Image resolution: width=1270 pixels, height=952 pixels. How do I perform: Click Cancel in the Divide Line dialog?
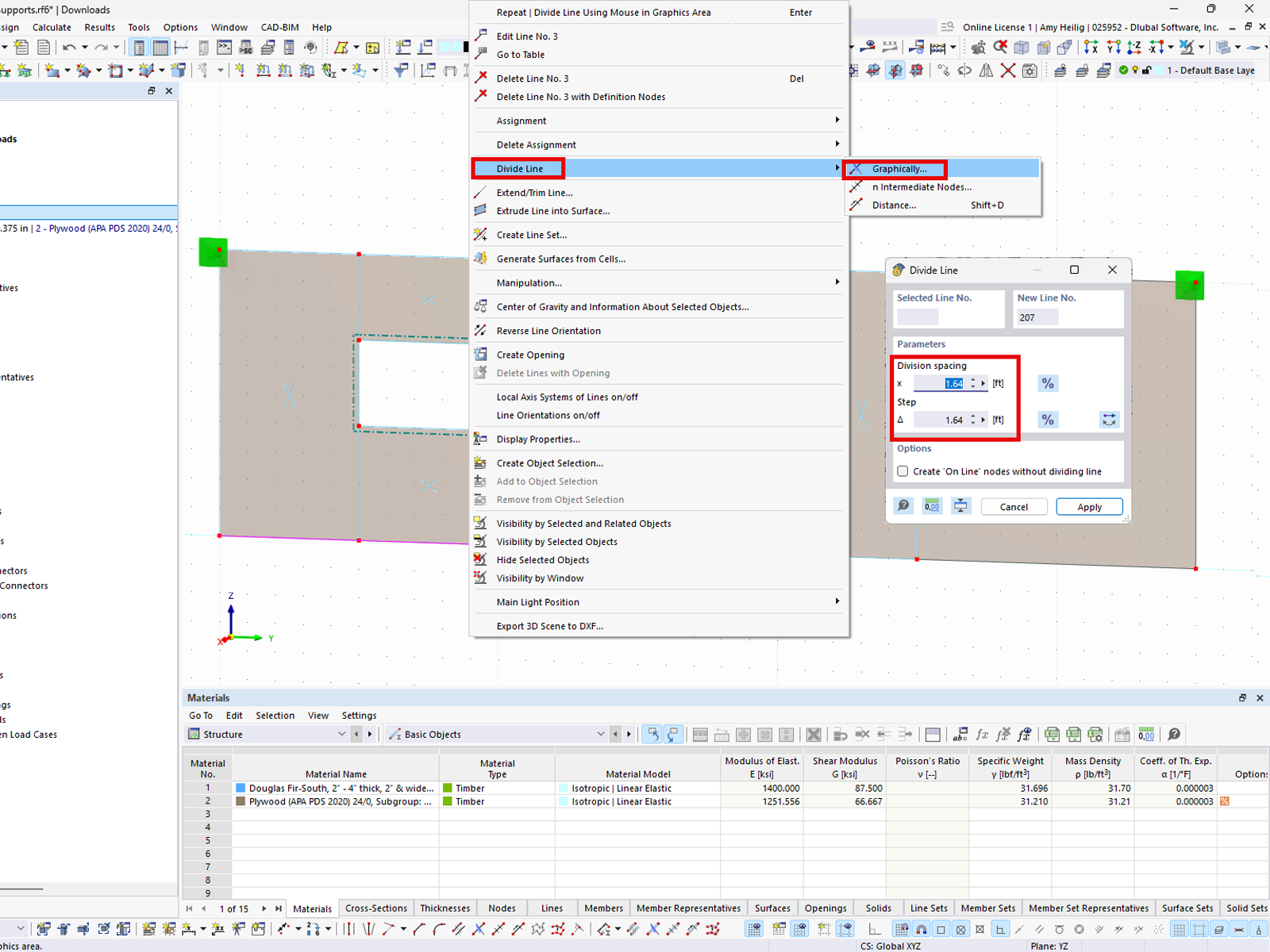pyautogui.click(x=1014, y=506)
